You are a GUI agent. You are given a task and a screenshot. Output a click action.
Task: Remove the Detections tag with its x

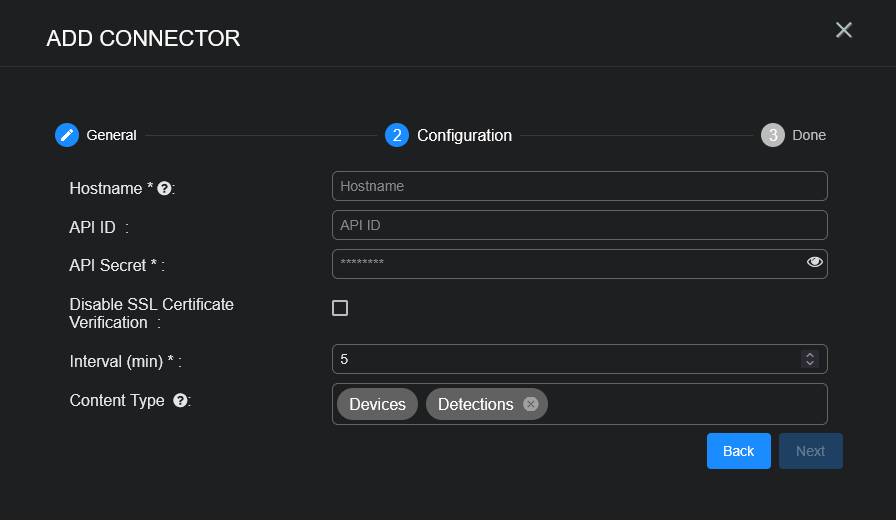coord(531,404)
